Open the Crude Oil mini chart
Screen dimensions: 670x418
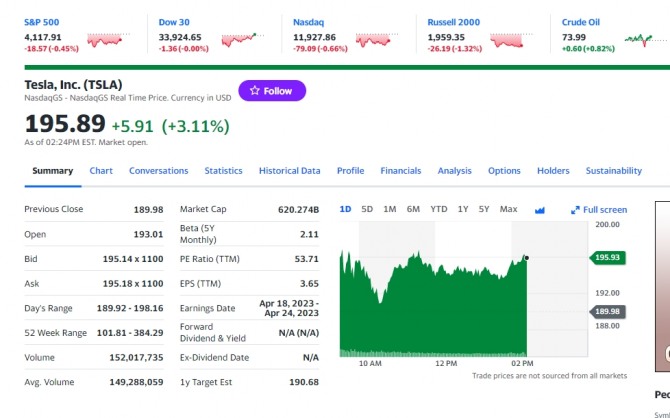tap(645, 40)
